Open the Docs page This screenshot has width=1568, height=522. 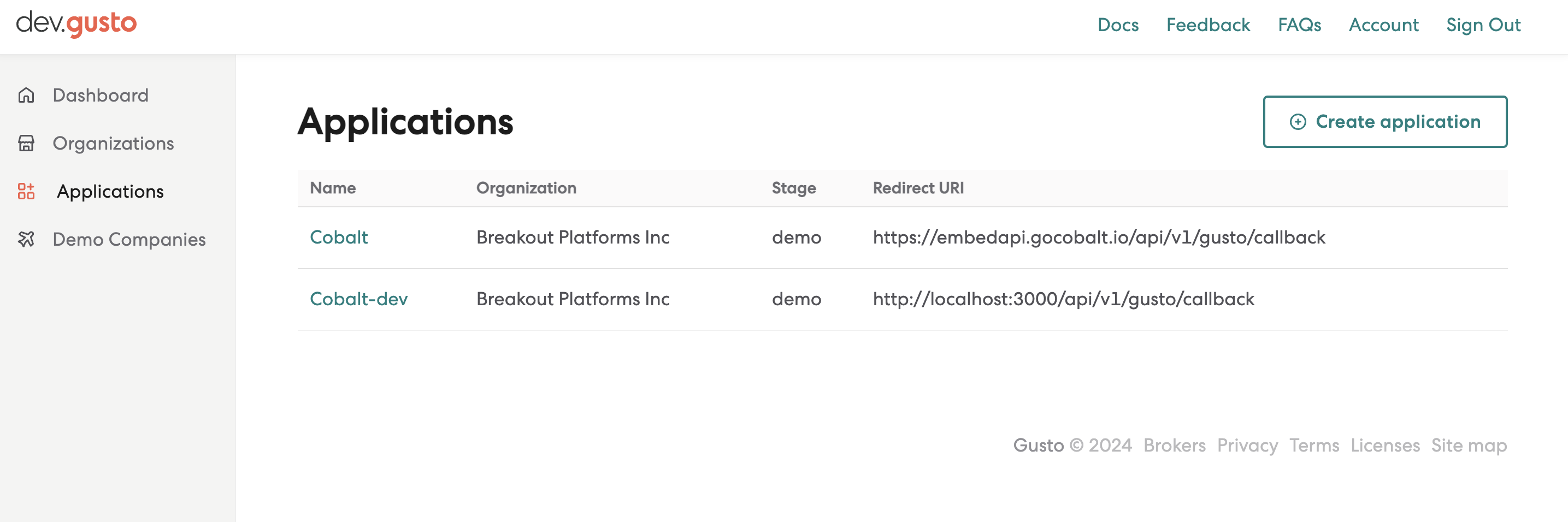coord(1118,25)
